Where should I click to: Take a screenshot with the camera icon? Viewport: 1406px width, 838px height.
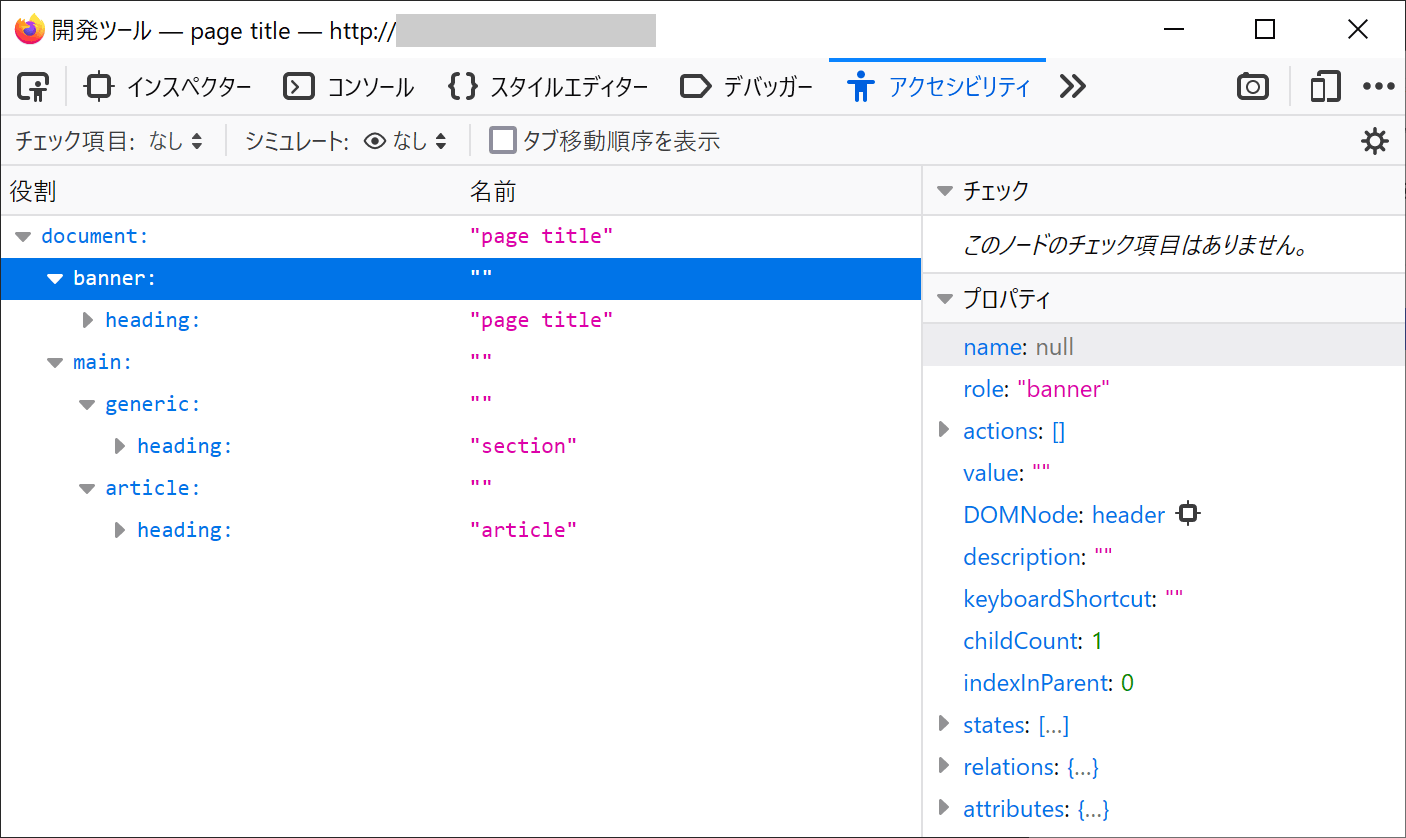(x=1252, y=88)
